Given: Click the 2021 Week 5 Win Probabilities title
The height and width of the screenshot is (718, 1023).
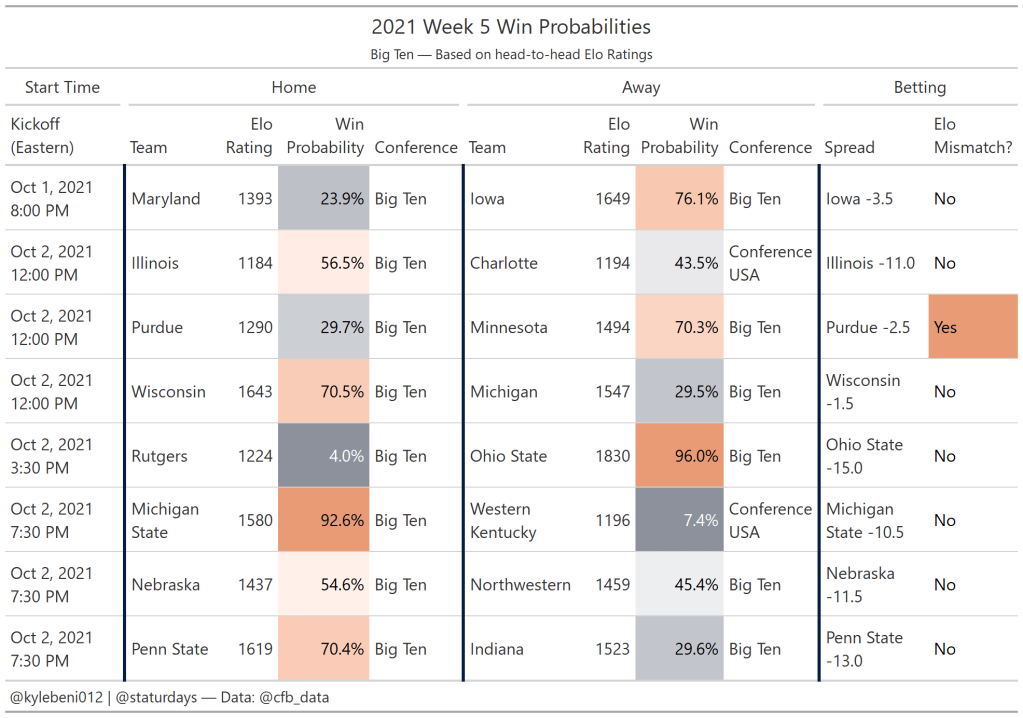Looking at the screenshot, I should (x=511, y=27).
